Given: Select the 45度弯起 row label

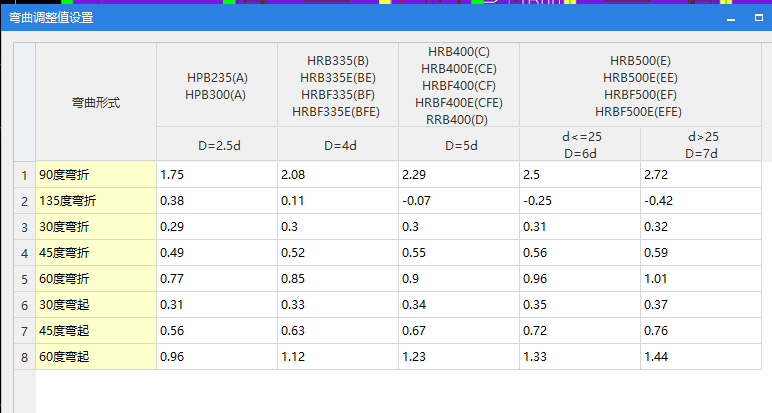Looking at the screenshot, I should pyautogui.click(x=96, y=331).
